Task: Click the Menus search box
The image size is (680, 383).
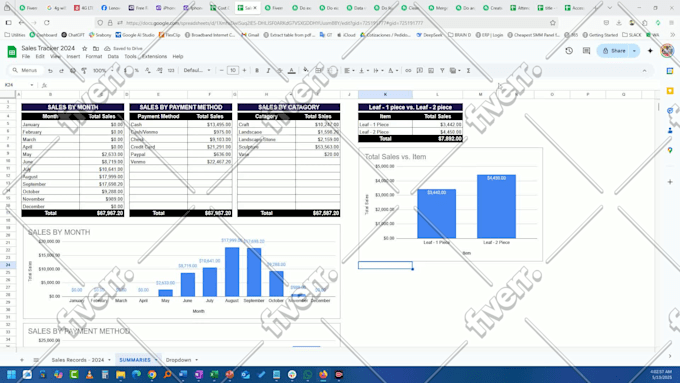Action: tap(27, 70)
